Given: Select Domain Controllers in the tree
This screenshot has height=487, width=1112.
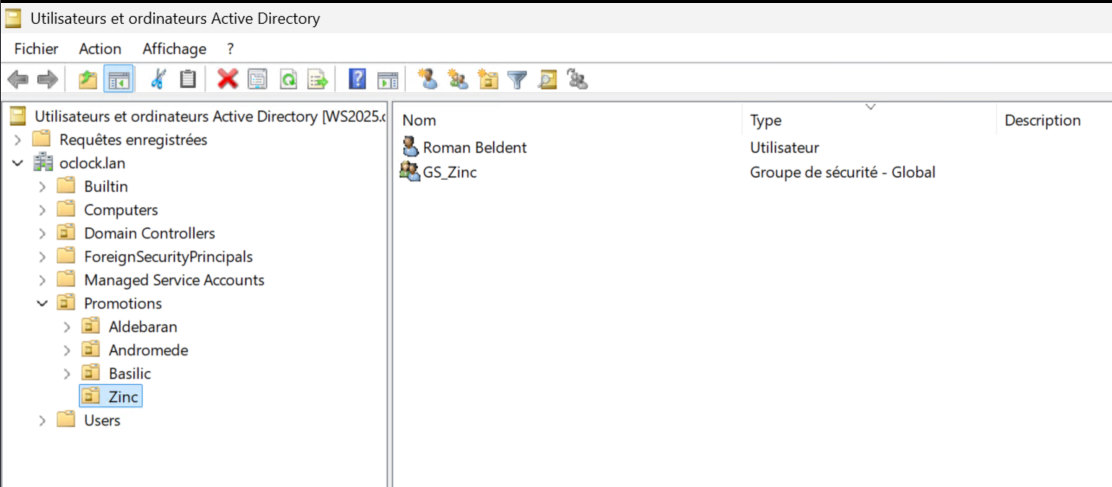Looking at the screenshot, I should [x=149, y=233].
